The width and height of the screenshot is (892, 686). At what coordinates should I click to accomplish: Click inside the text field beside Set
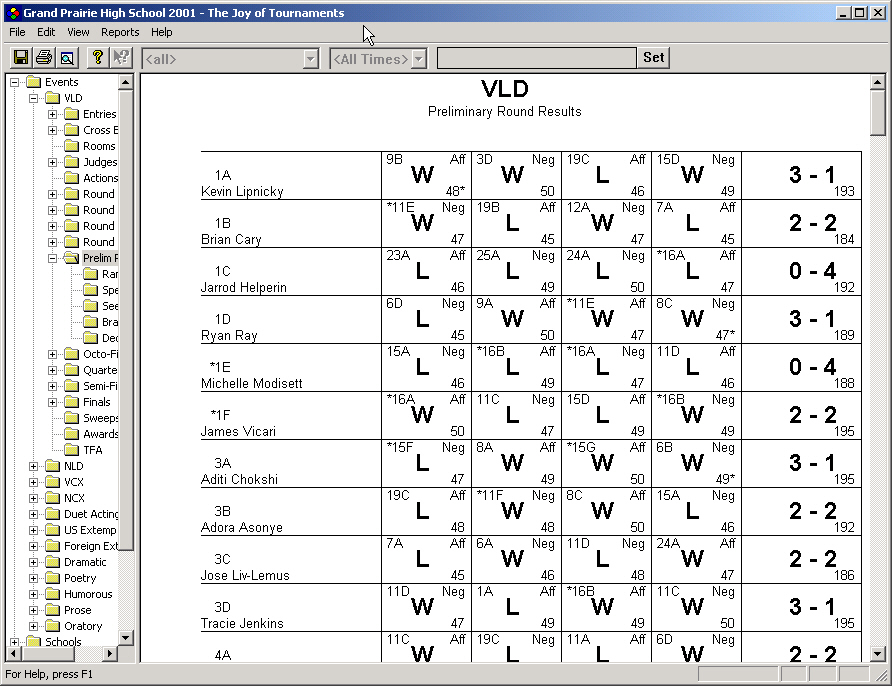[537, 58]
